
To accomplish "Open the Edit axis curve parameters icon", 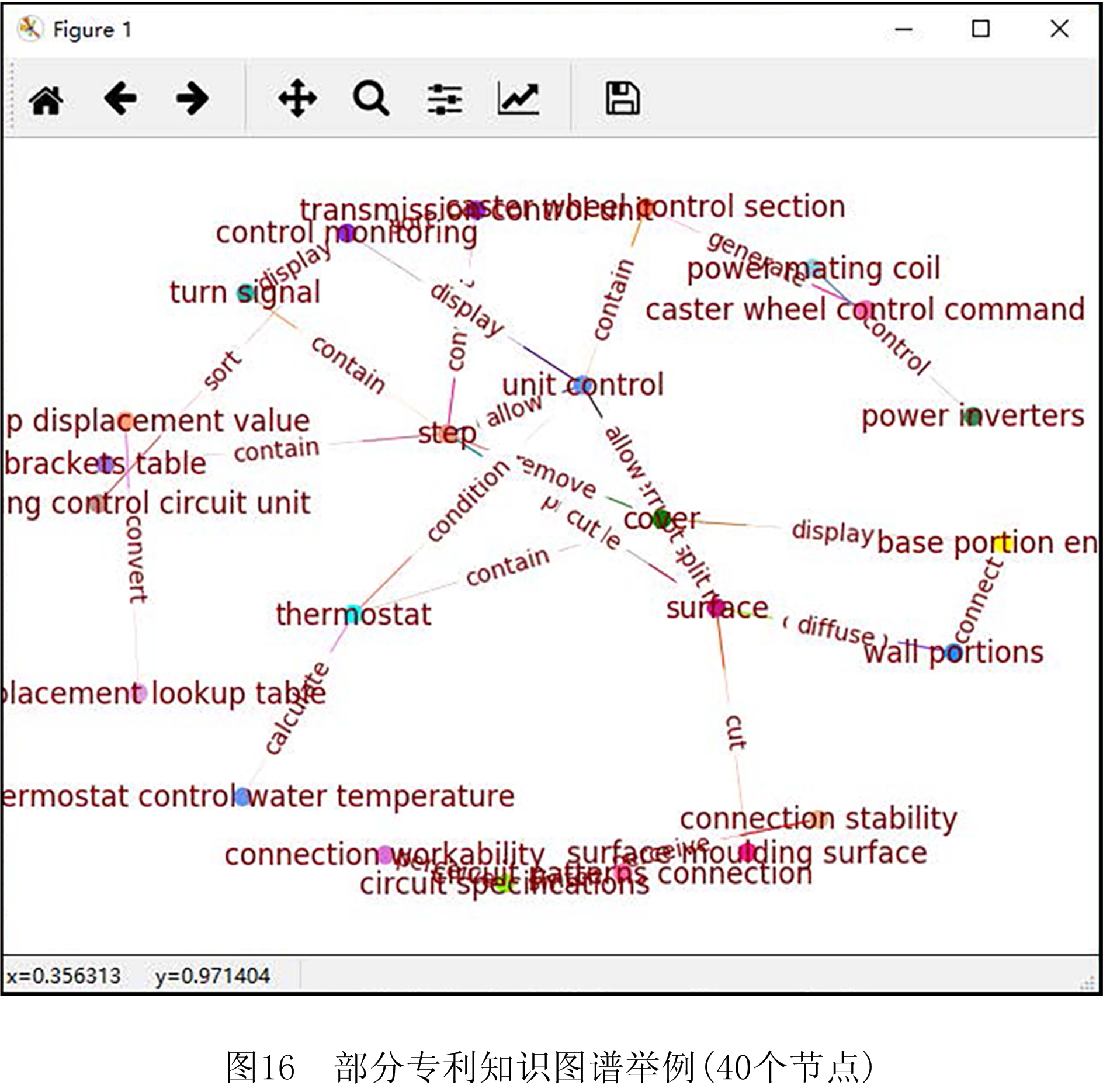I will pyautogui.click(x=518, y=98).
